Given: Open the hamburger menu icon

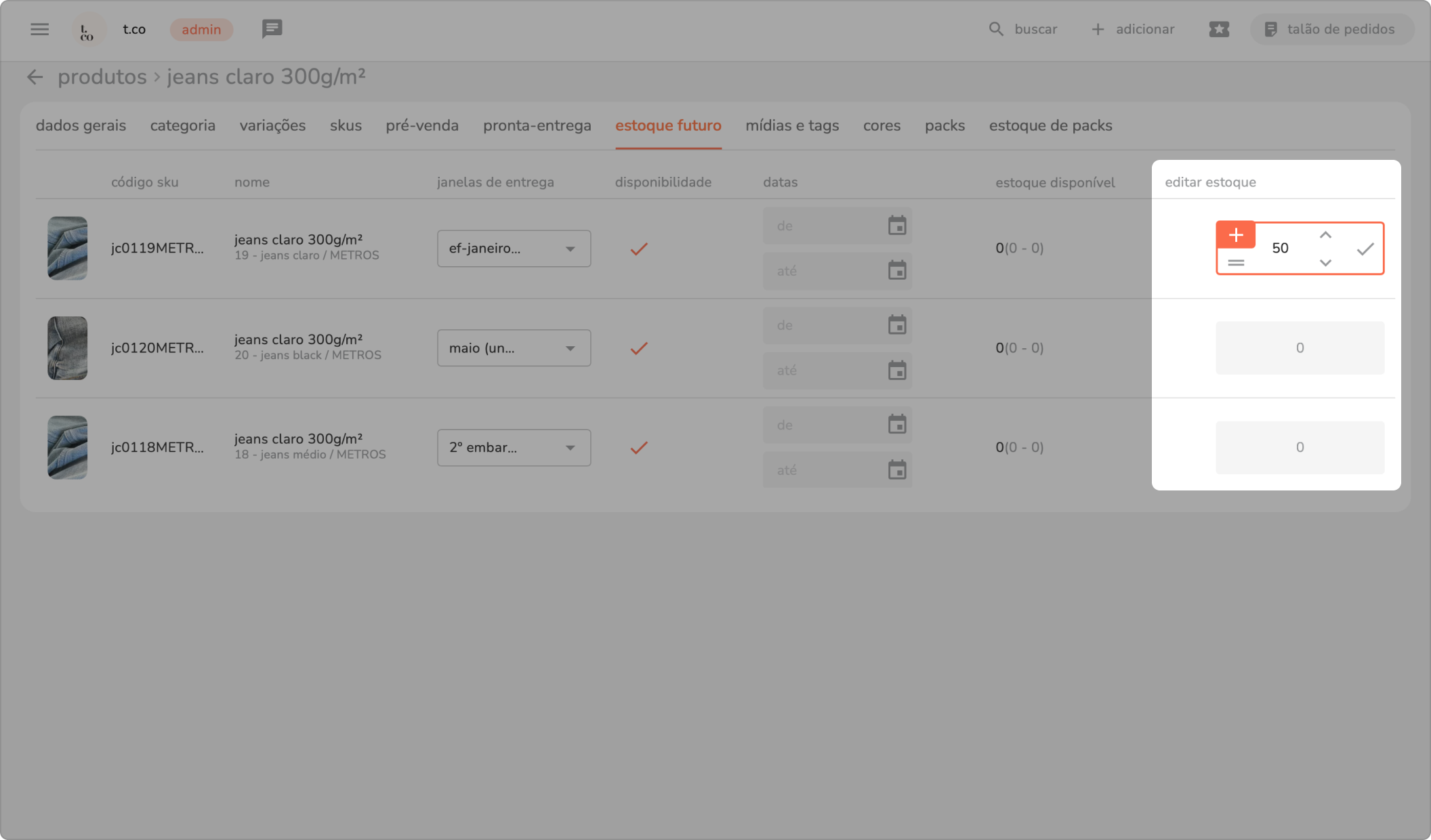Looking at the screenshot, I should [x=39, y=29].
